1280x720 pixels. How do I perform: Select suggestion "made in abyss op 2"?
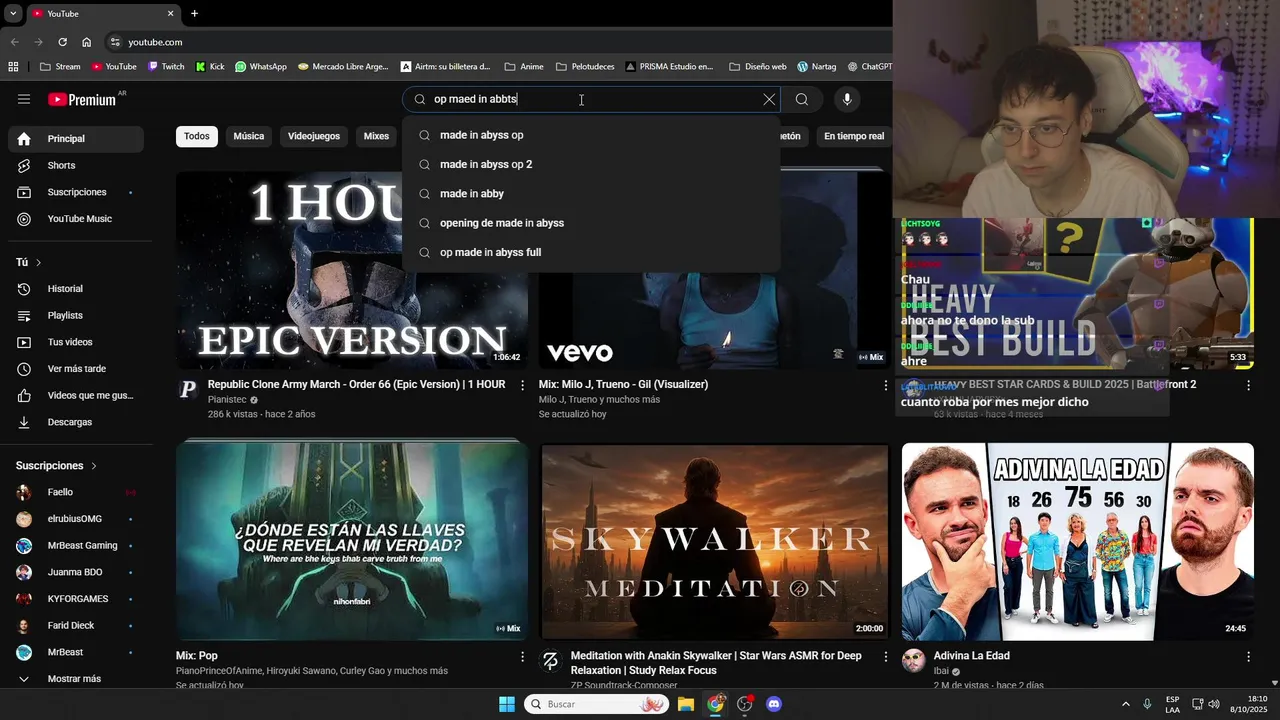coord(591,164)
